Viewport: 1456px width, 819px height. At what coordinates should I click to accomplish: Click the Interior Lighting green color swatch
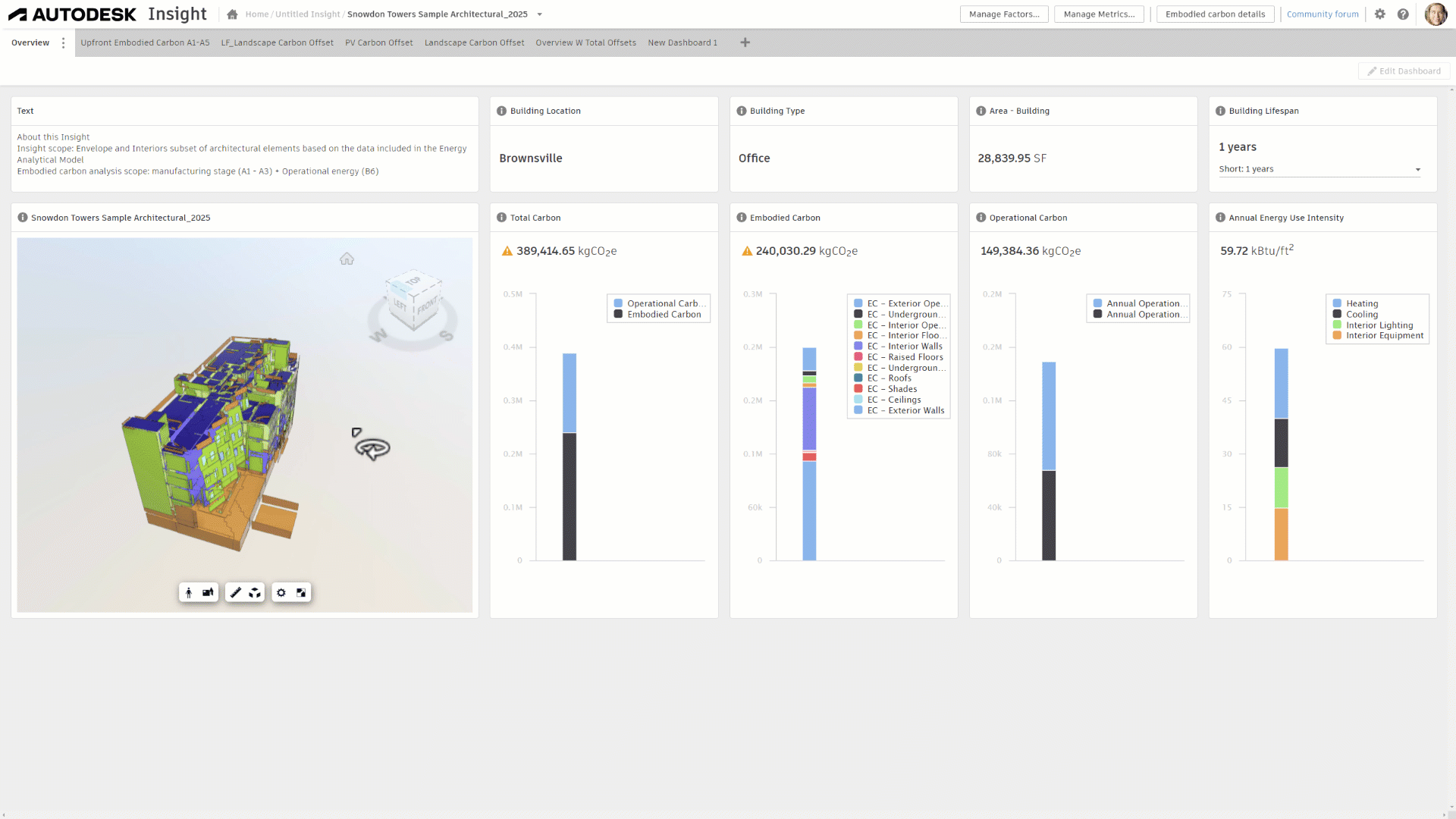click(1337, 325)
